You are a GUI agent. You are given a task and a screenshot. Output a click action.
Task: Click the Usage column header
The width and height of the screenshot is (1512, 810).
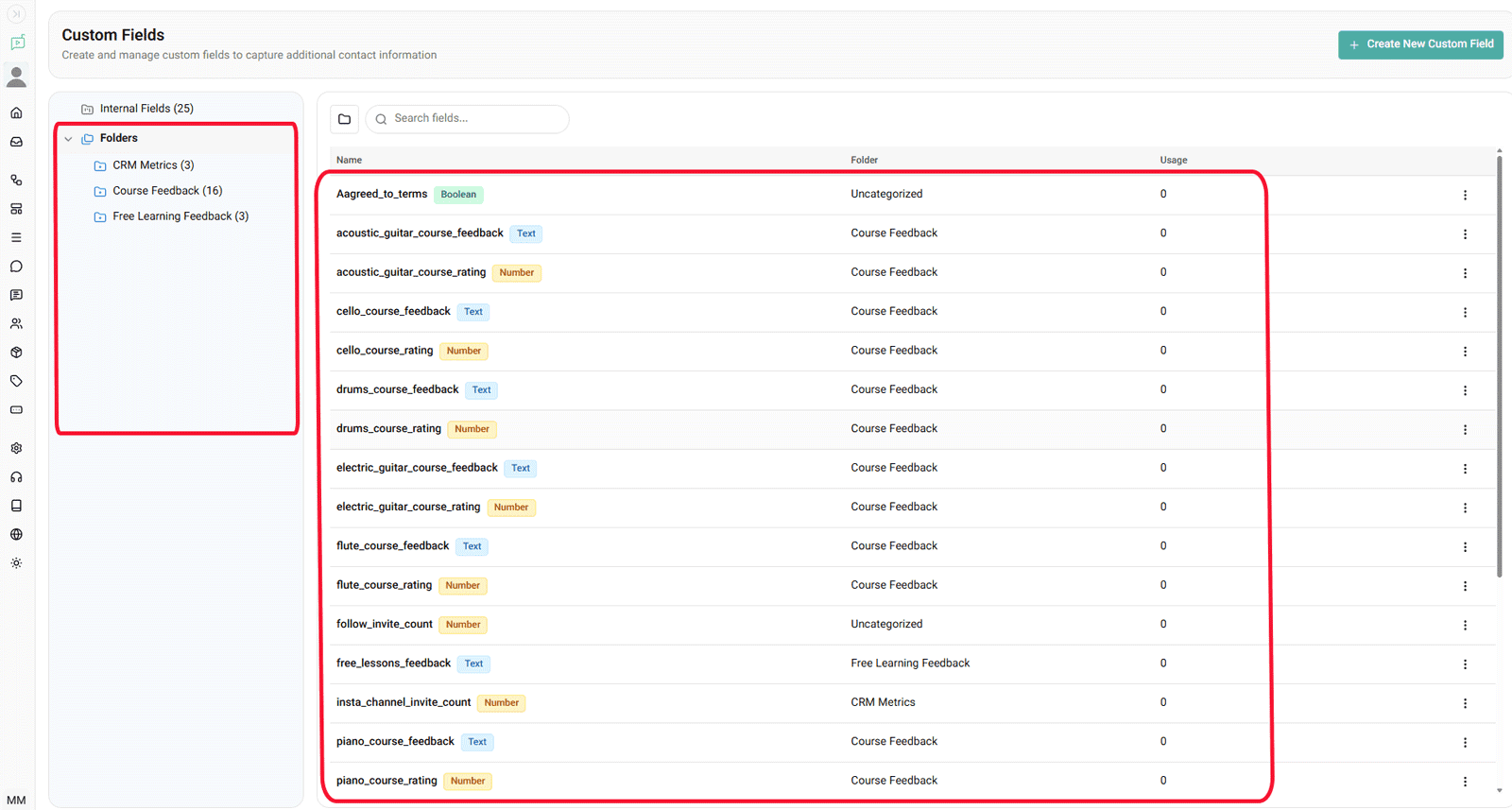point(1174,161)
